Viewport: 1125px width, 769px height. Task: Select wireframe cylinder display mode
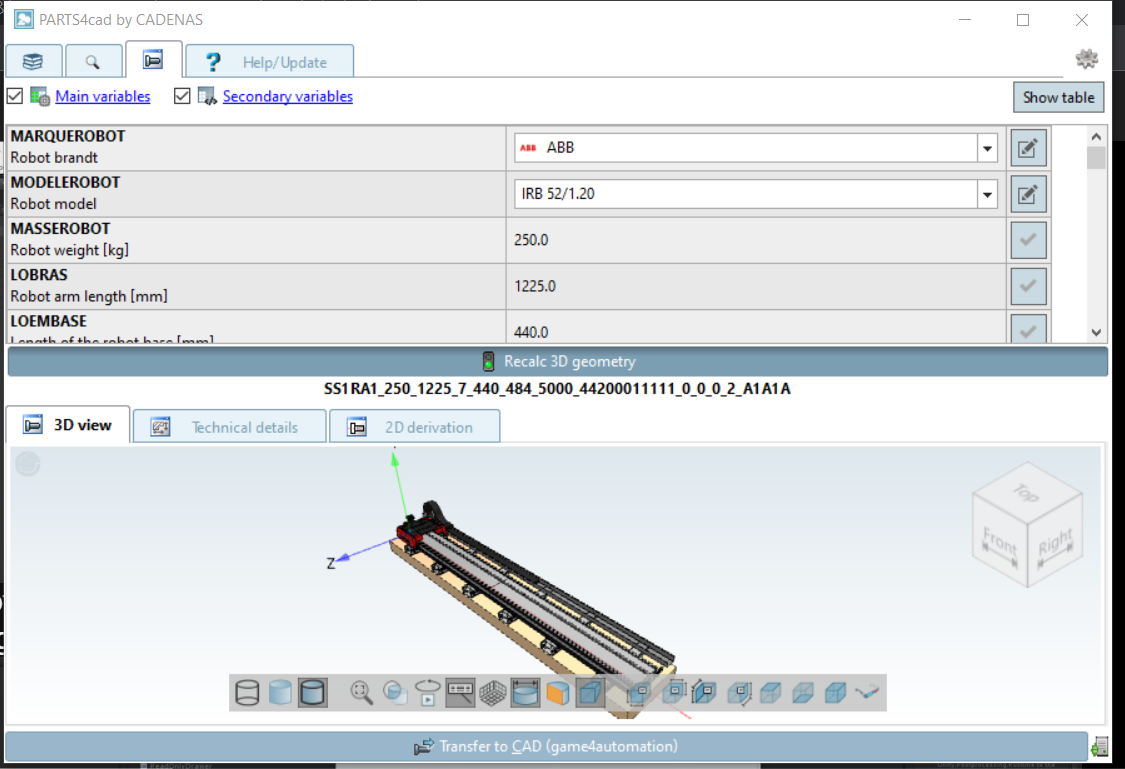[x=248, y=693]
